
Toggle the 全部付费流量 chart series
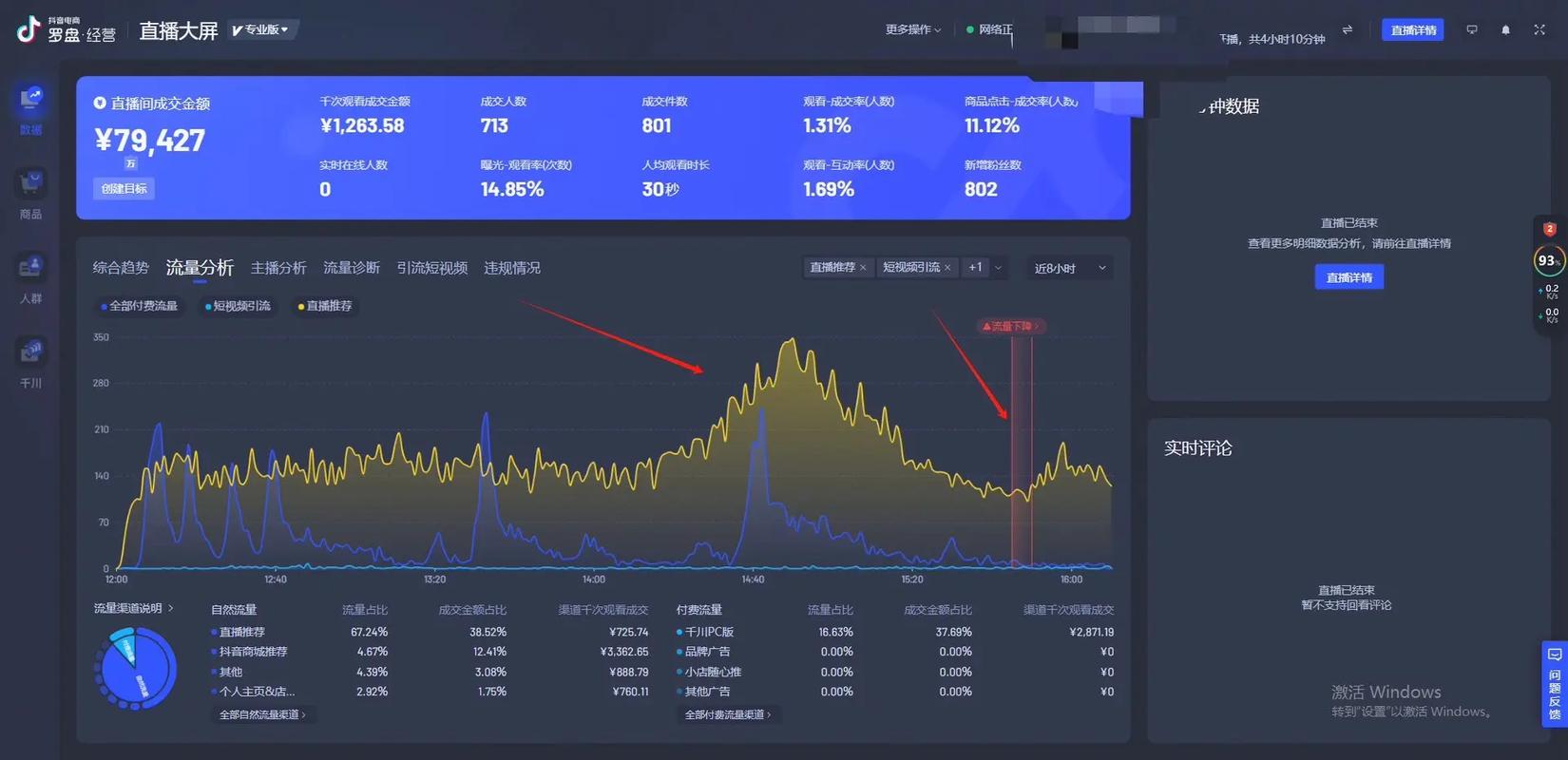(x=139, y=306)
